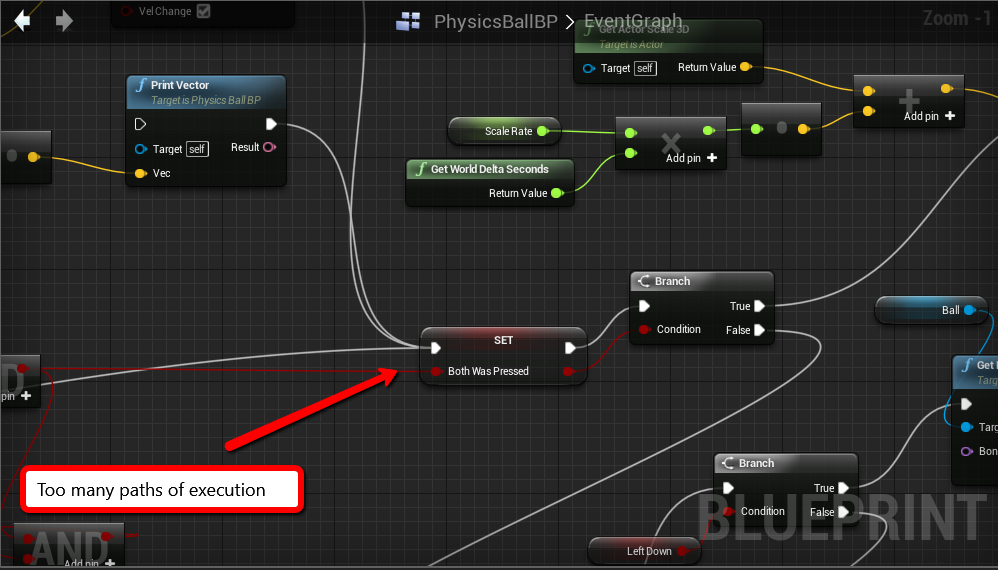This screenshot has height=570, width=998.
Task: Click the EventGraph breadcrumb
Action: [633, 21]
